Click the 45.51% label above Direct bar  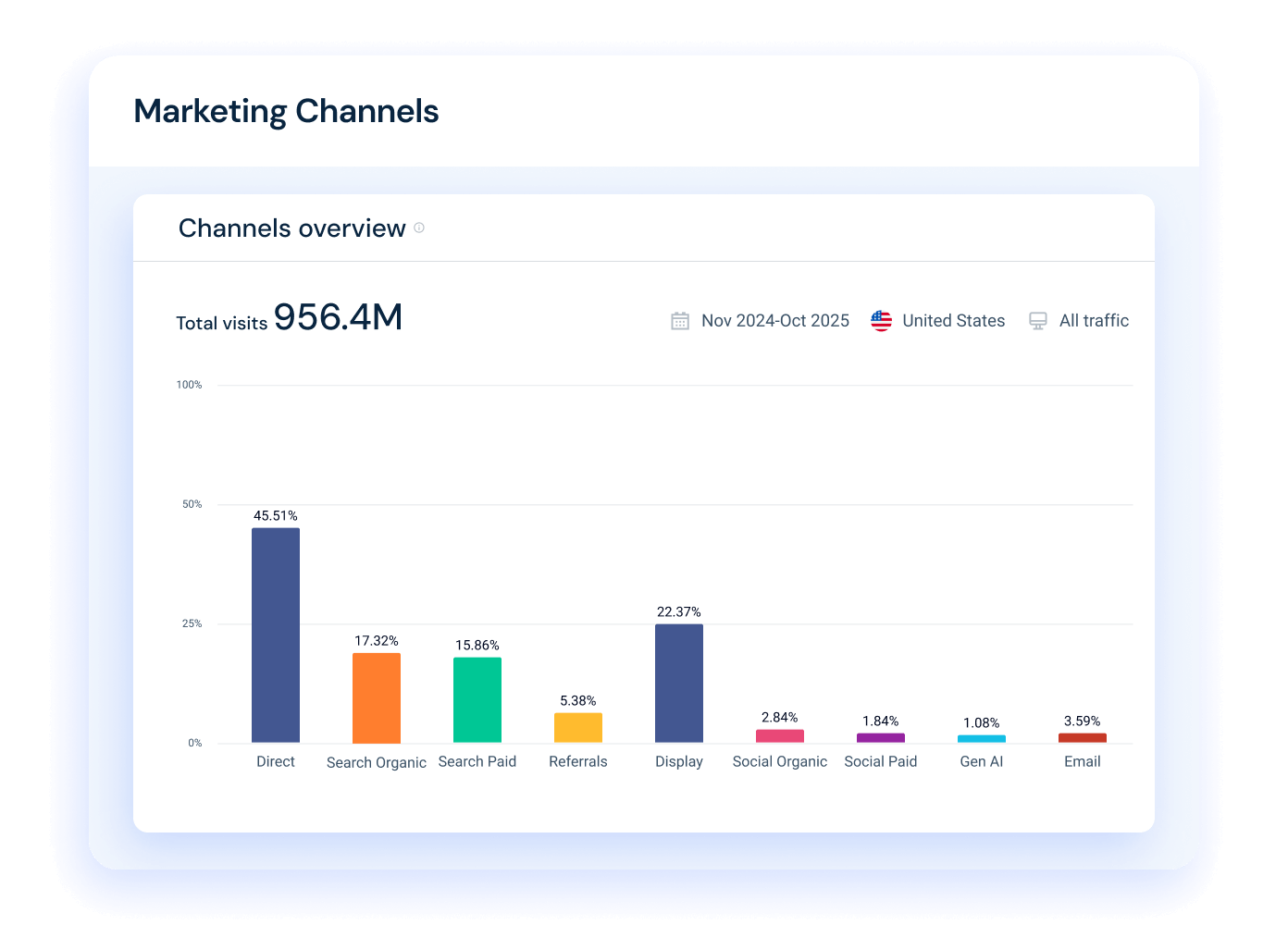click(275, 515)
